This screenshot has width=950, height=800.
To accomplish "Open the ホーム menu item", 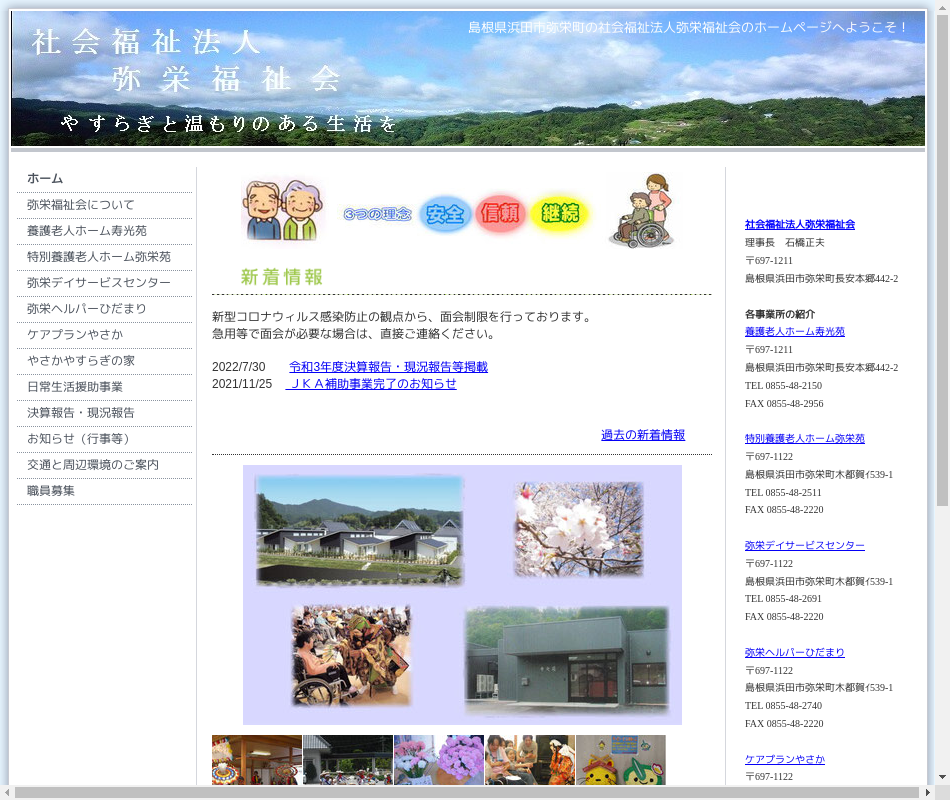I will [45, 179].
